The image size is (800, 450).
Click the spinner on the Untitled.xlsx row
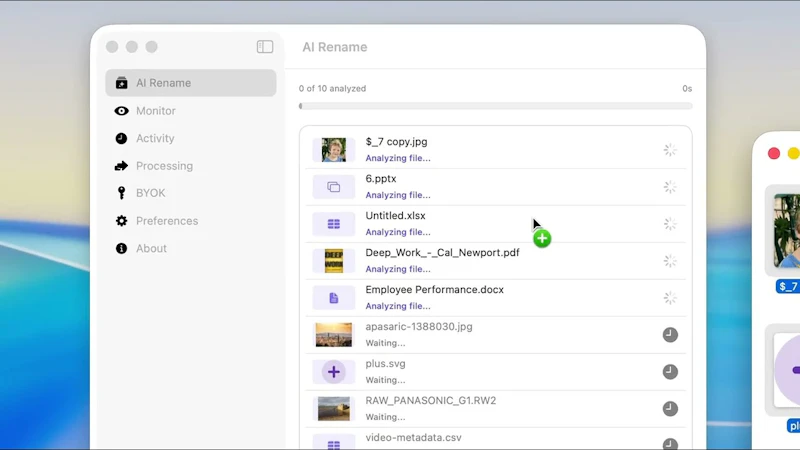tap(670, 224)
